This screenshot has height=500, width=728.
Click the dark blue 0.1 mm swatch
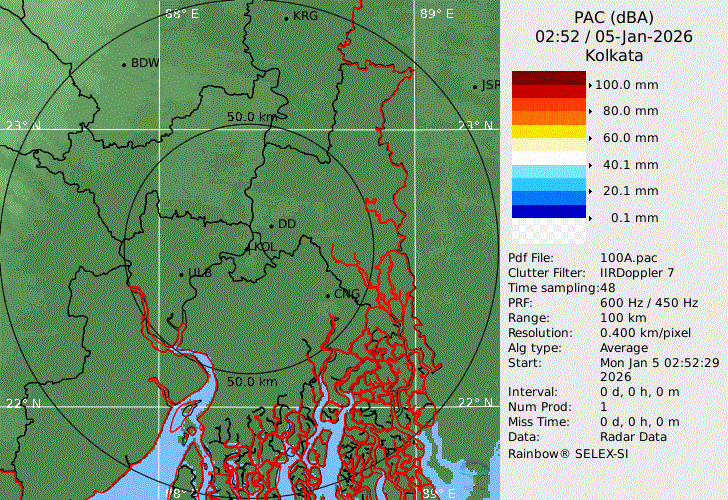click(x=548, y=211)
